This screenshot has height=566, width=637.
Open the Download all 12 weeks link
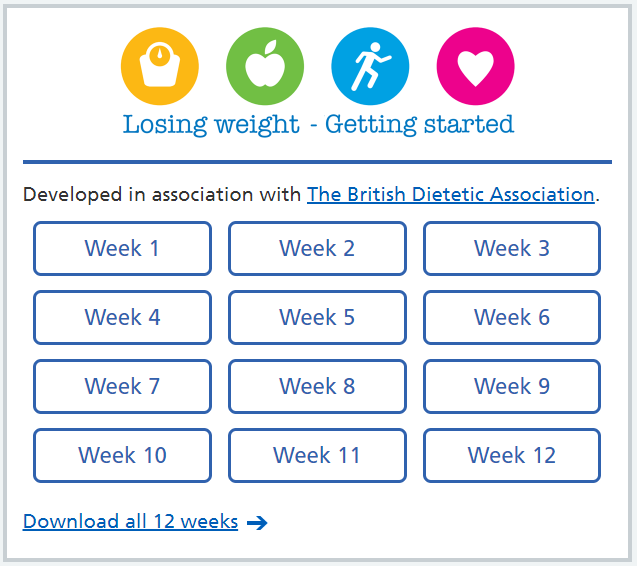pyautogui.click(x=130, y=521)
